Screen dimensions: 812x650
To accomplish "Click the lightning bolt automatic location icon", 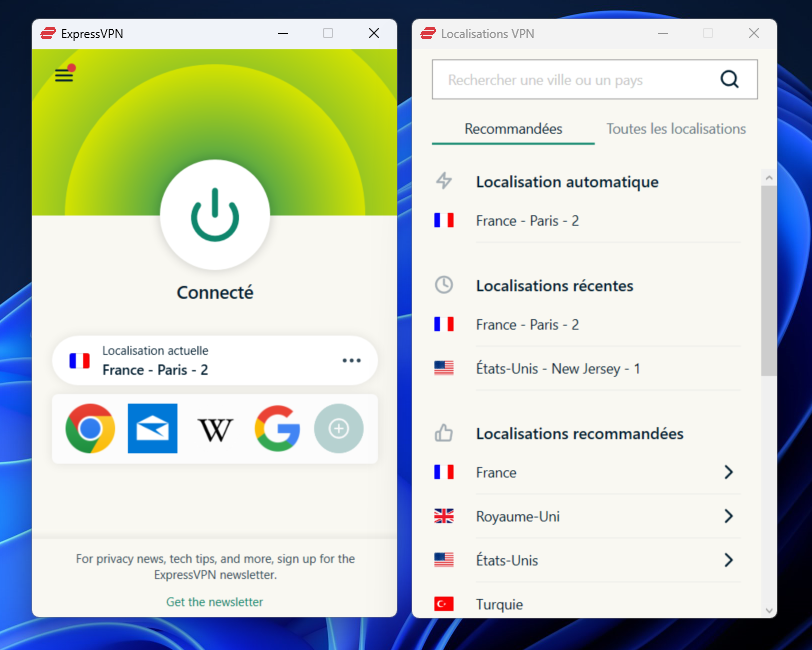I will 444,181.
